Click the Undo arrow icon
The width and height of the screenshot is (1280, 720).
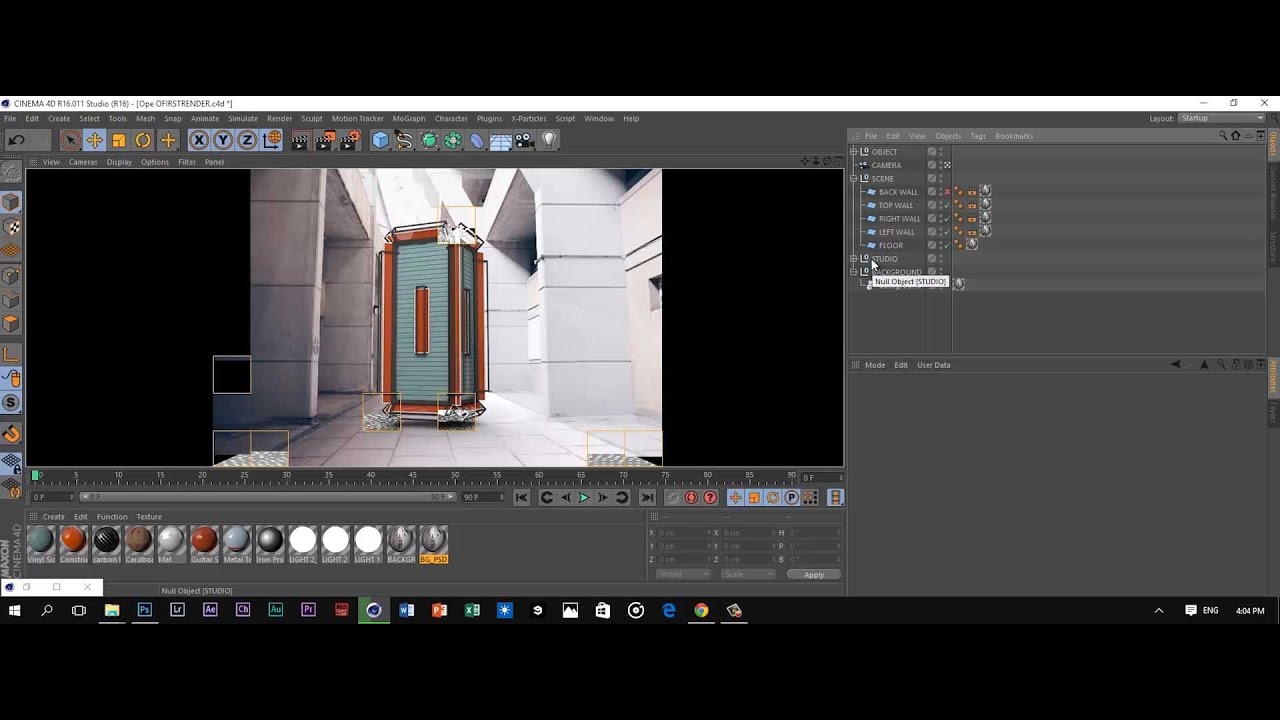click(x=16, y=141)
